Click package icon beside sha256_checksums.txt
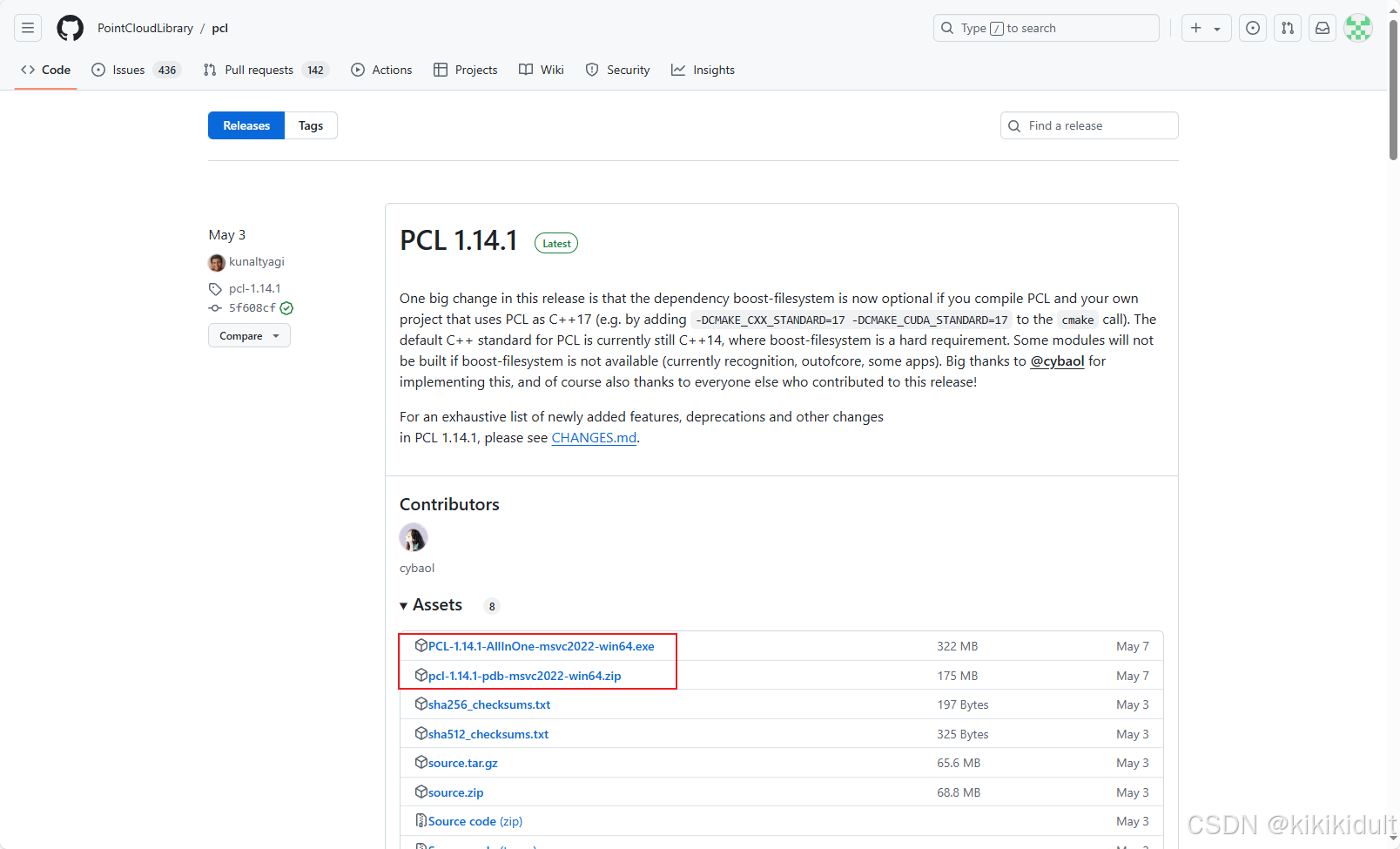 [421, 704]
